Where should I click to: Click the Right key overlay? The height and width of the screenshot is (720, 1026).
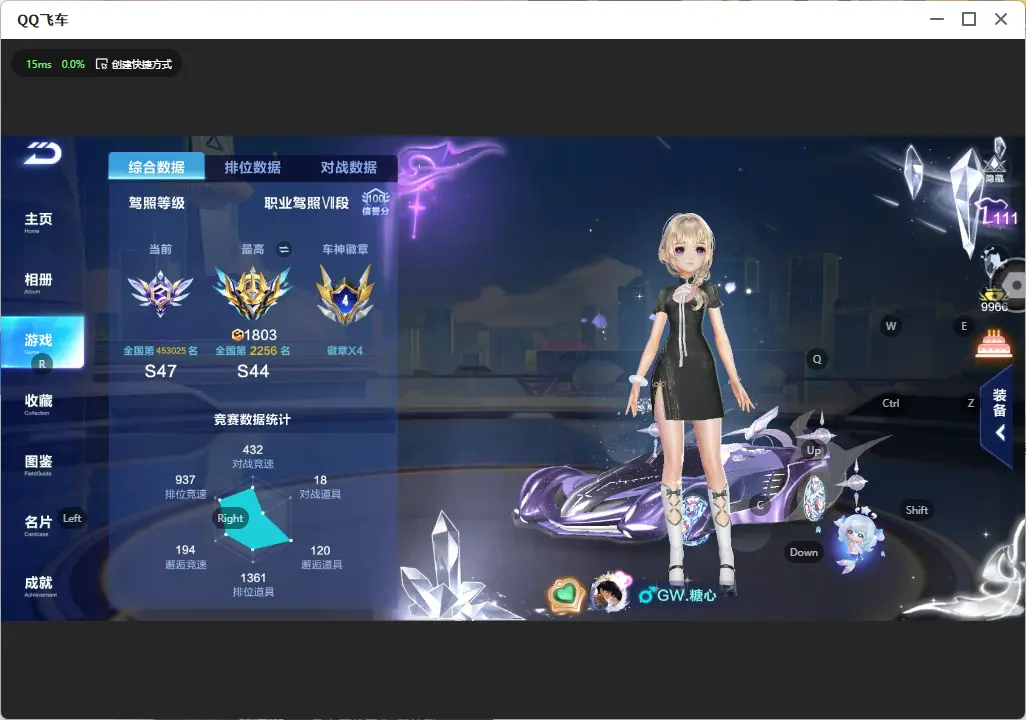pyautogui.click(x=230, y=518)
